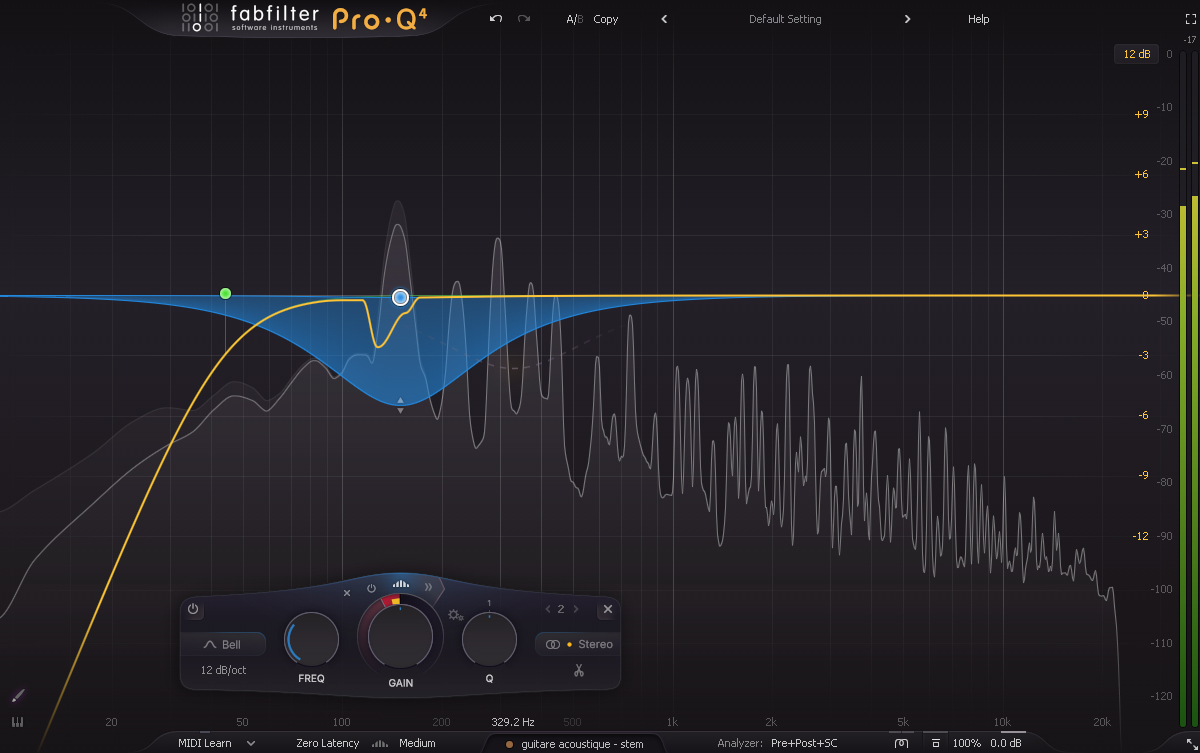Click the bottom-right window resize handle
This screenshot has height=753, width=1200.
[1190, 743]
